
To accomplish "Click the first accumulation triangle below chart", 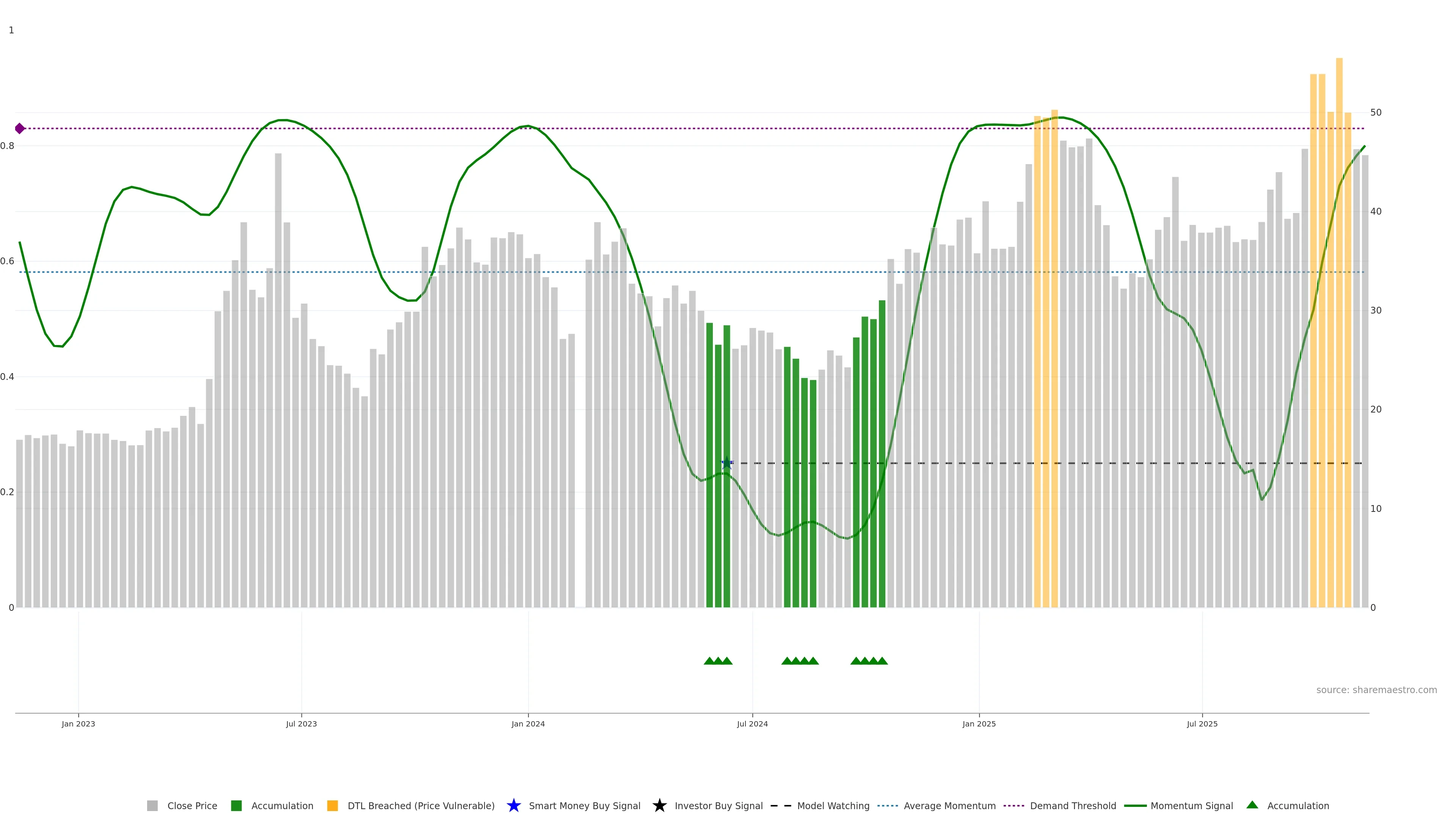I will coord(709,661).
